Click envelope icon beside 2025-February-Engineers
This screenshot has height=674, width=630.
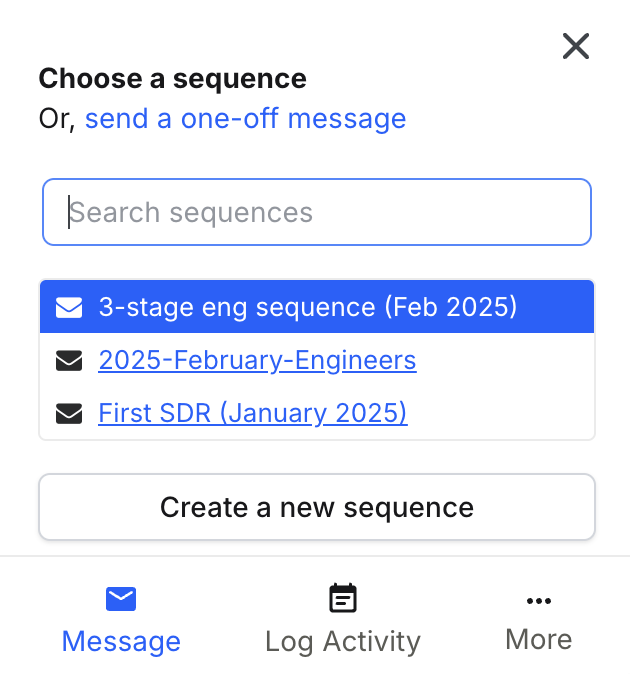coord(69,361)
